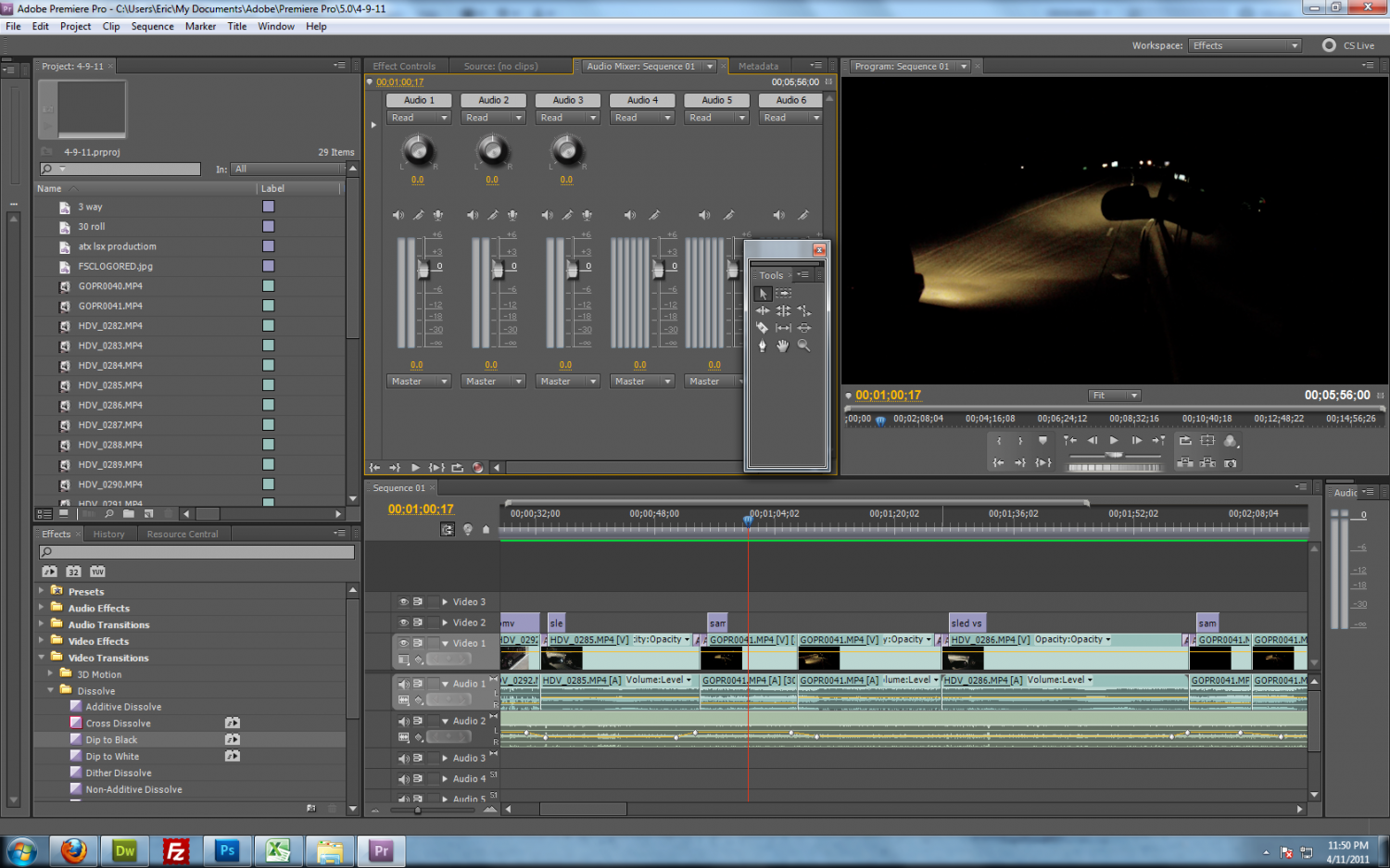
Task: Select the Razor tool in Tools panel
Action: pyautogui.click(x=762, y=328)
